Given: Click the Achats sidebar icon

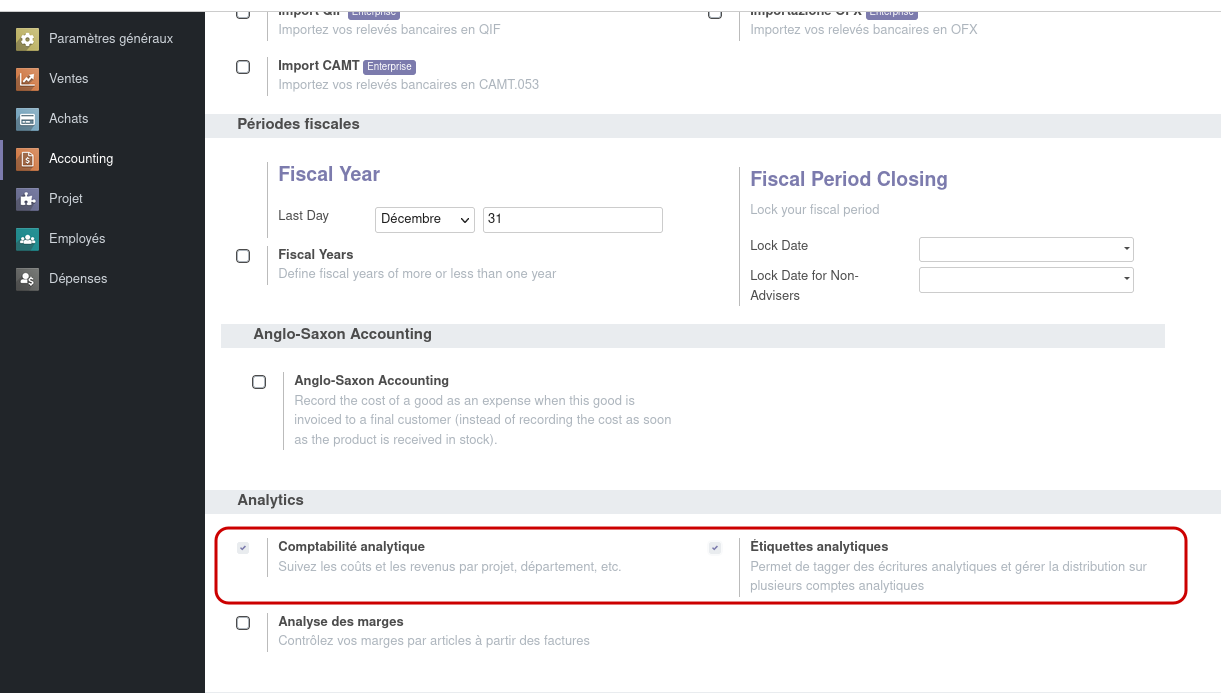Looking at the screenshot, I should (25, 118).
